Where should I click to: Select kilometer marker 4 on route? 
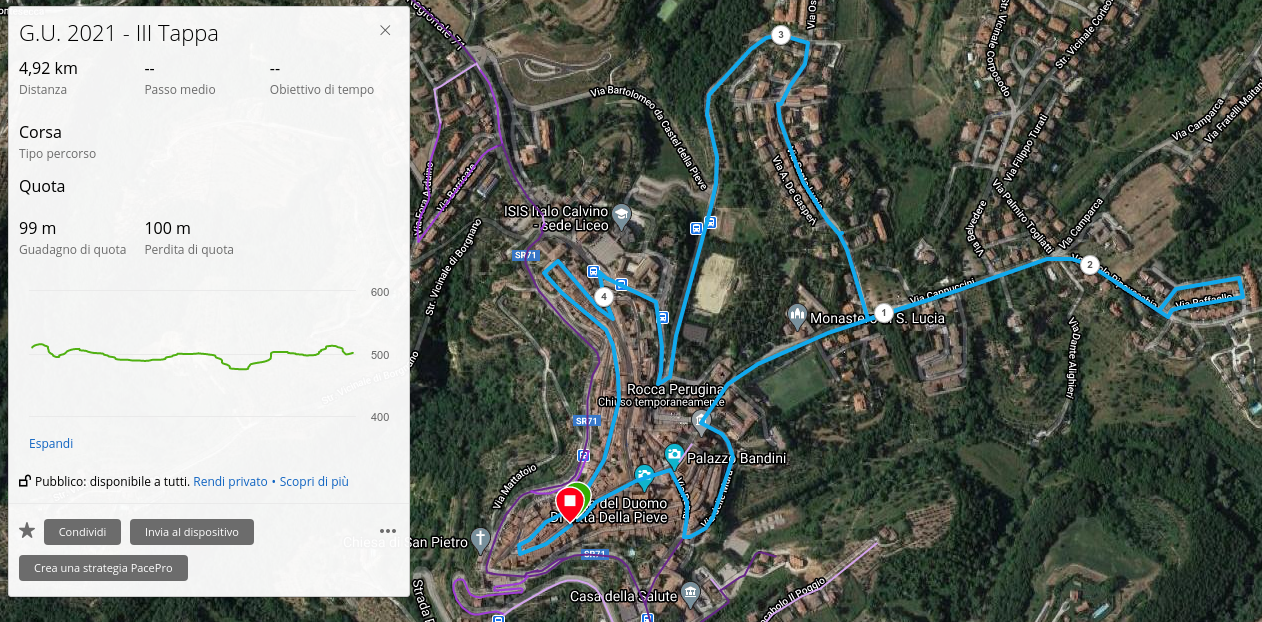tap(603, 297)
